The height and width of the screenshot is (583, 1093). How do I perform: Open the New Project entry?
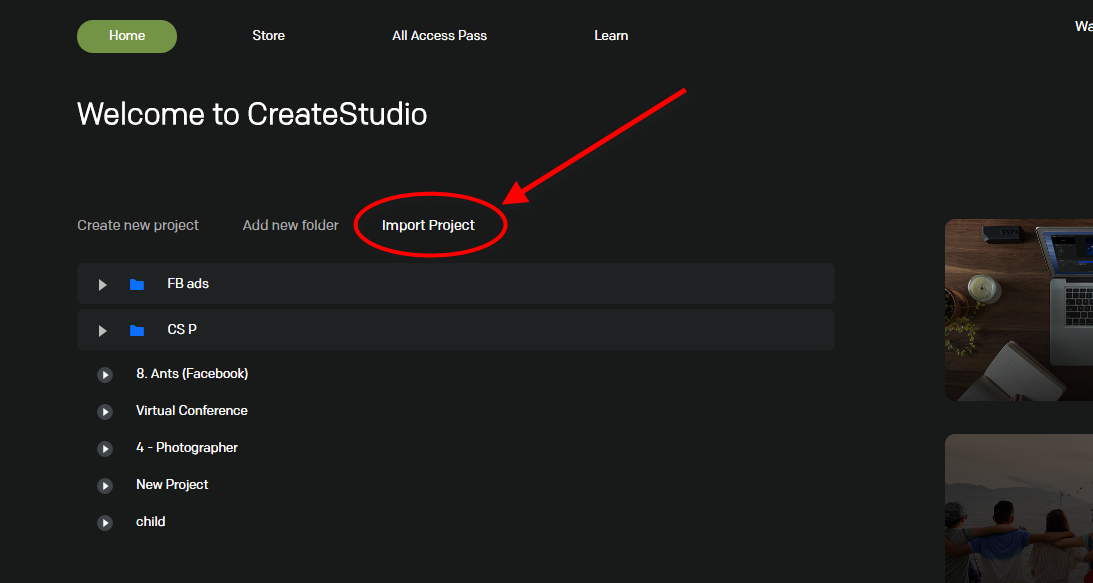pos(172,485)
